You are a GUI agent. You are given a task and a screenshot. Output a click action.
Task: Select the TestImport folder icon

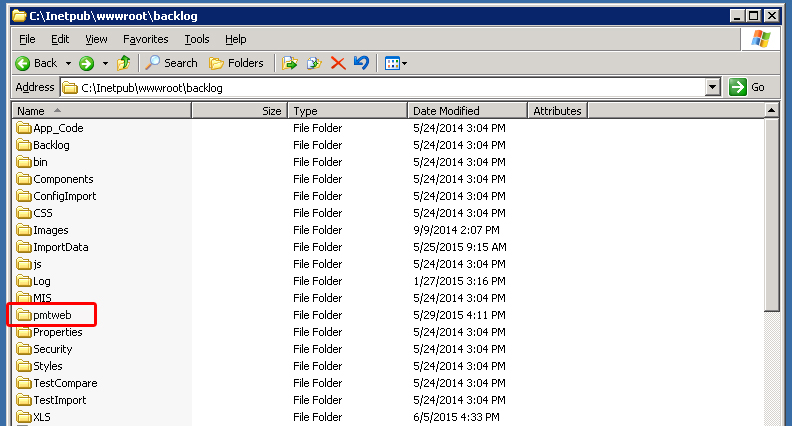click(24, 400)
